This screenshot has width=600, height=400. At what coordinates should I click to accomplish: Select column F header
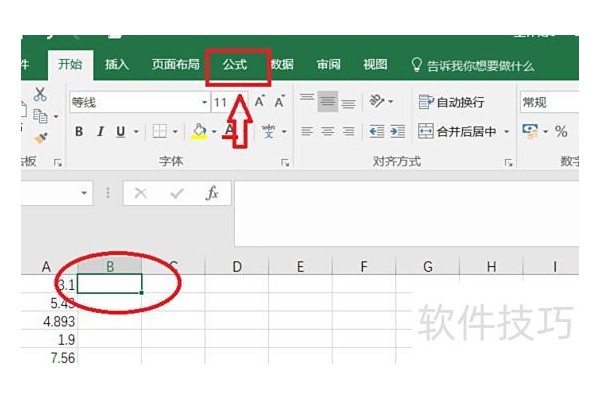[364, 266]
